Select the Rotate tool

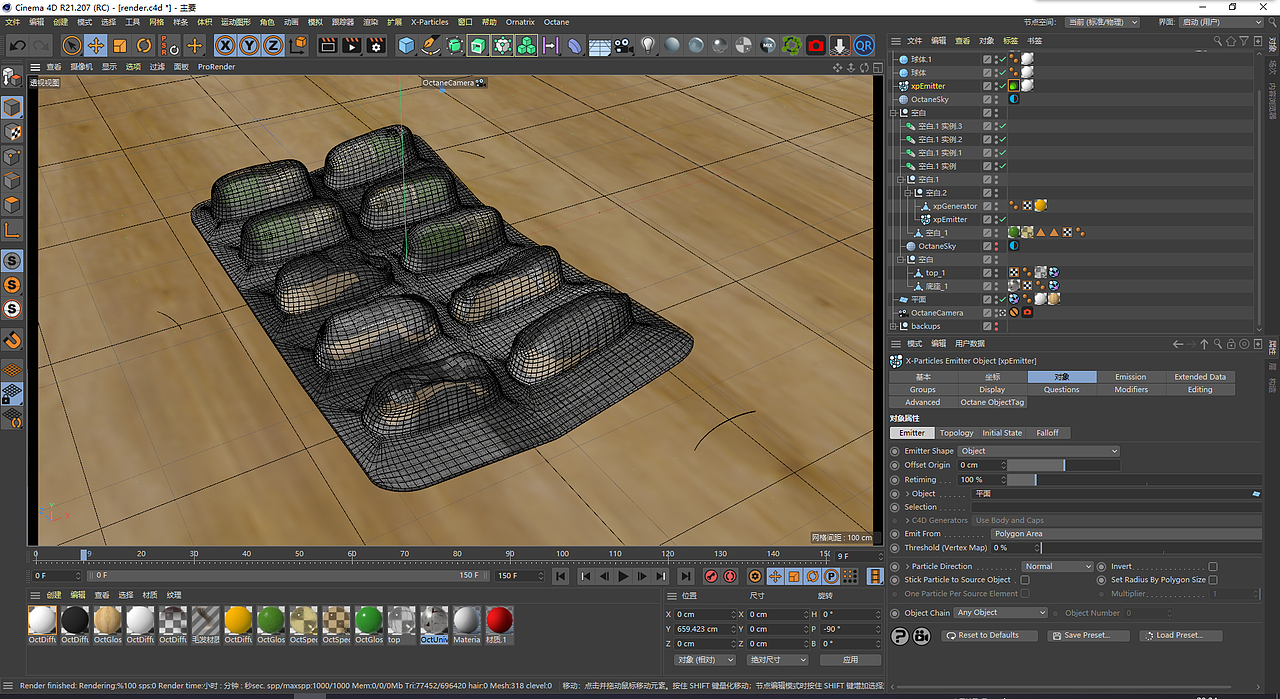click(144, 45)
